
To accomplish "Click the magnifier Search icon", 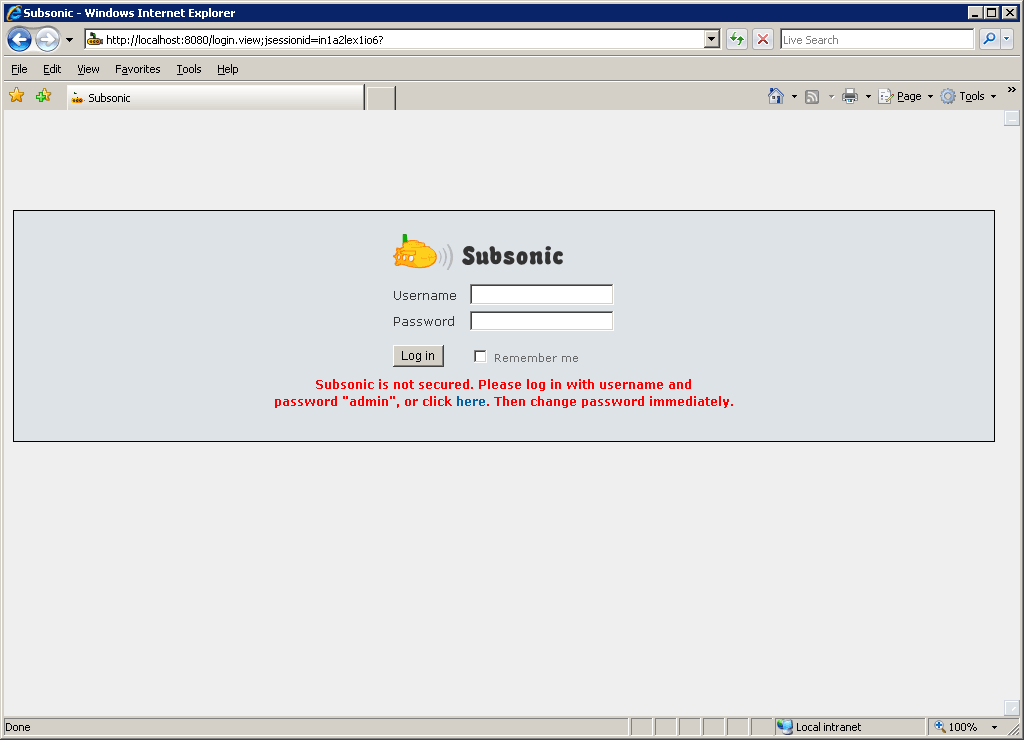I will pyautogui.click(x=989, y=40).
